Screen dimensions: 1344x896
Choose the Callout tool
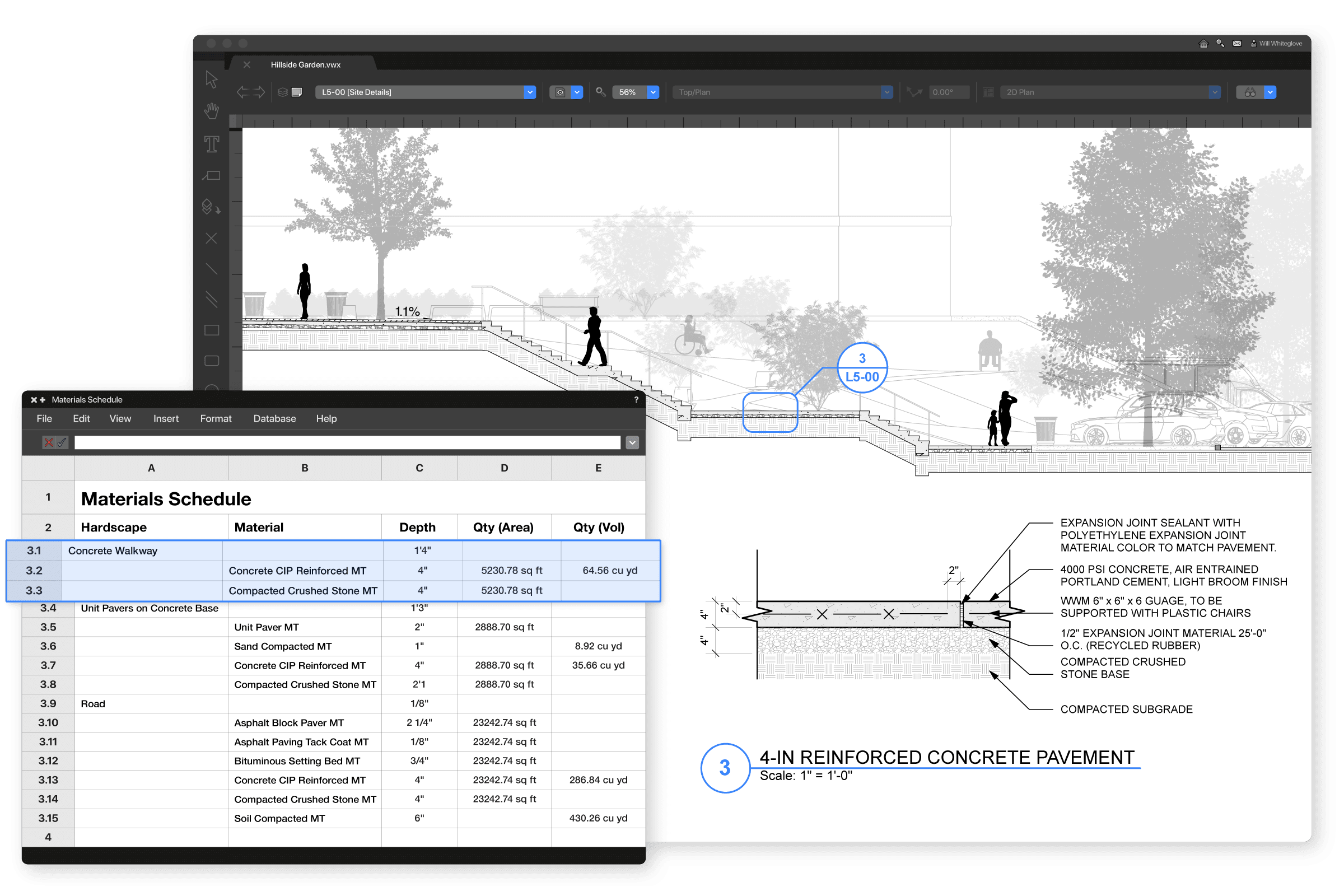click(212, 176)
